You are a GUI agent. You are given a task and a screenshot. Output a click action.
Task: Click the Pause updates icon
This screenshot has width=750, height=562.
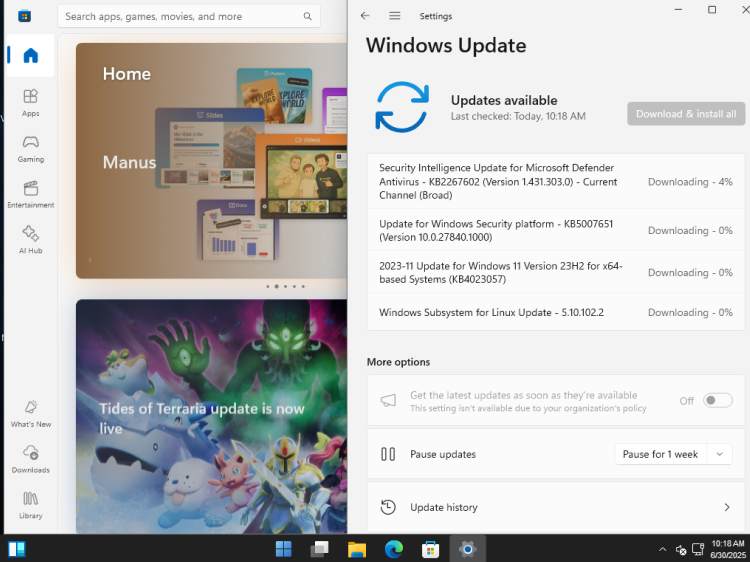(388, 454)
